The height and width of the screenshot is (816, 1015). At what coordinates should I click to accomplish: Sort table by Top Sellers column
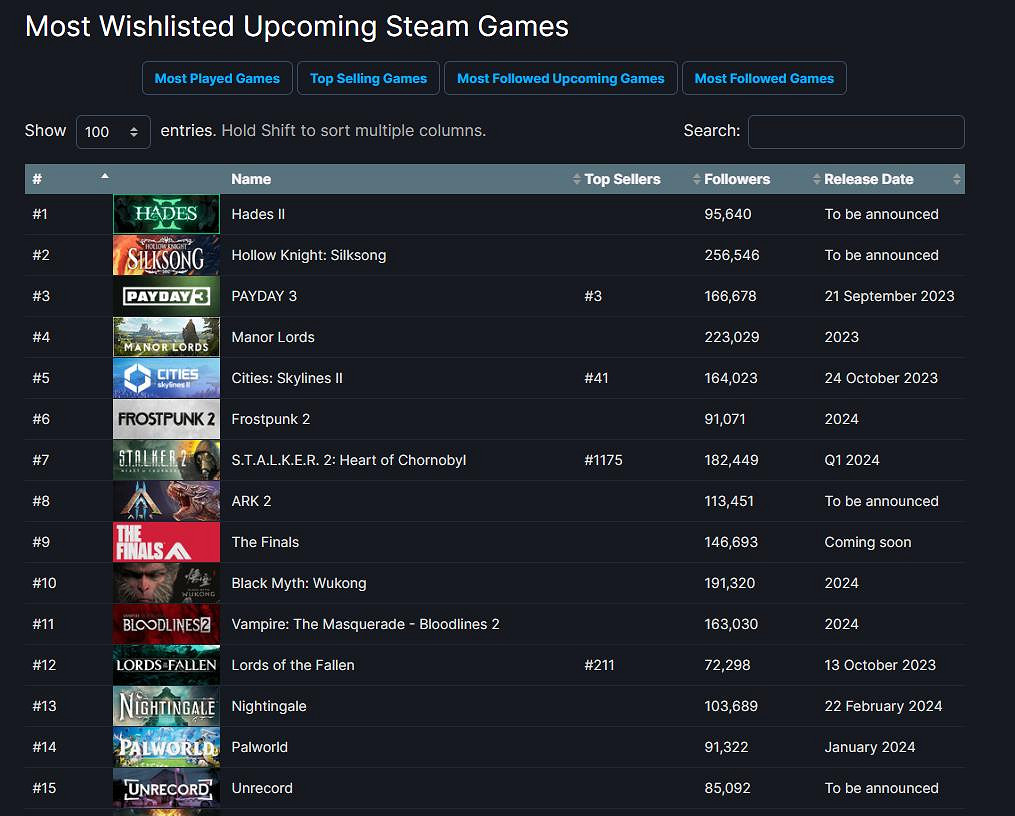pos(622,179)
